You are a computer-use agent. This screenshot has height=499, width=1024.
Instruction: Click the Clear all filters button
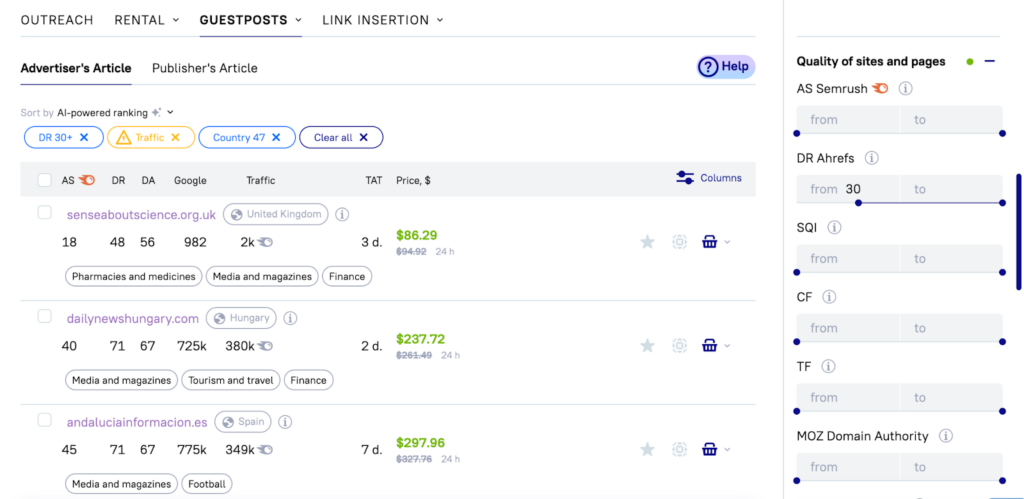(x=341, y=137)
